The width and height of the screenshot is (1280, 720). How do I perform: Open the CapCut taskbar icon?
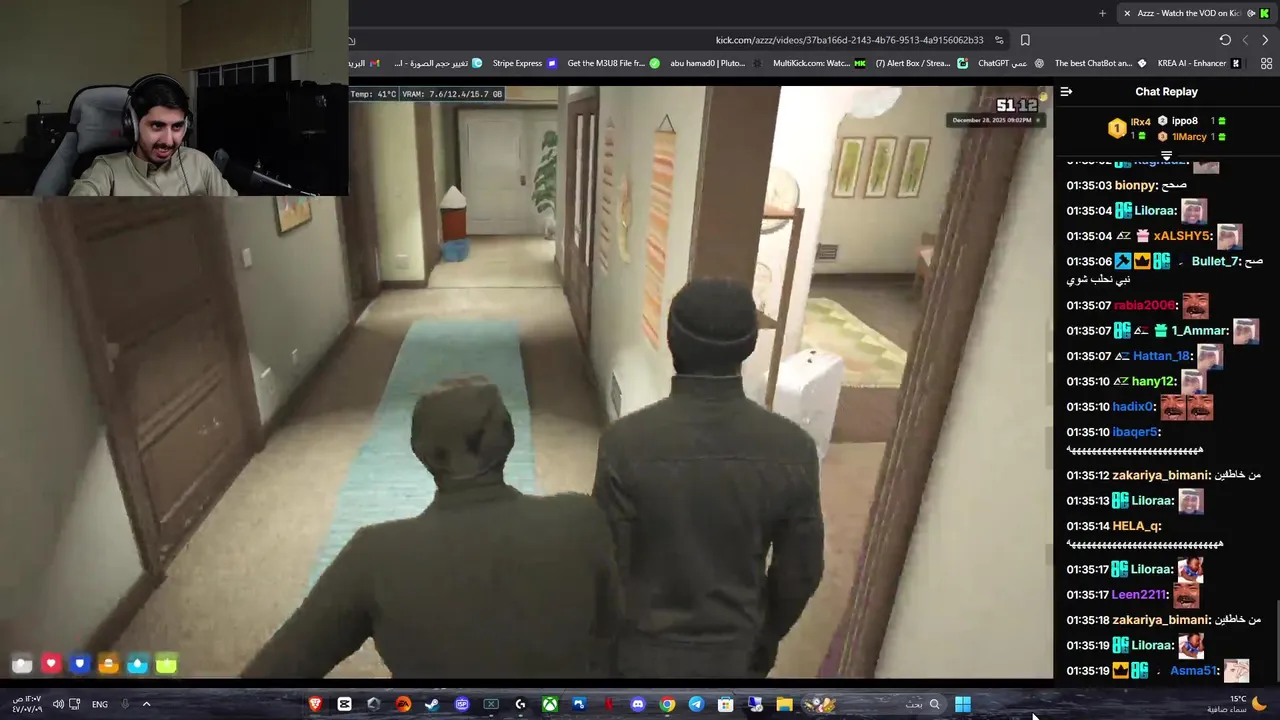345,704
